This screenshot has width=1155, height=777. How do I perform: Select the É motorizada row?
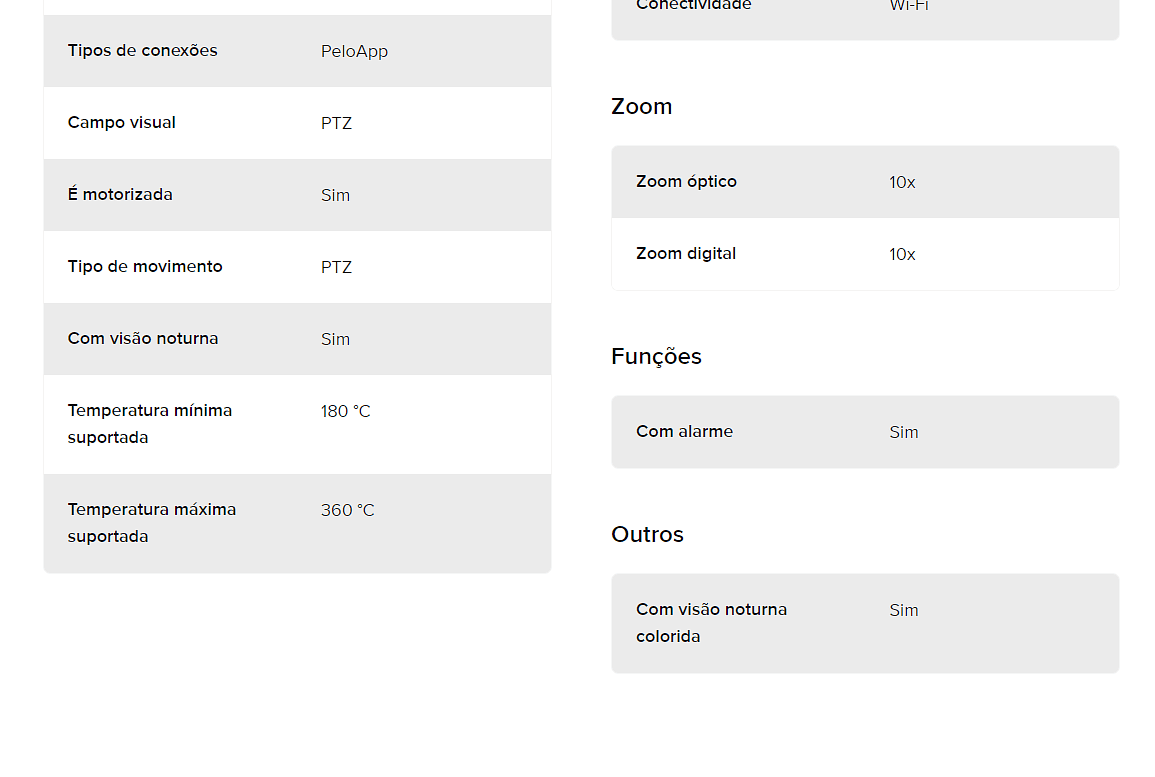click(298, 195)
